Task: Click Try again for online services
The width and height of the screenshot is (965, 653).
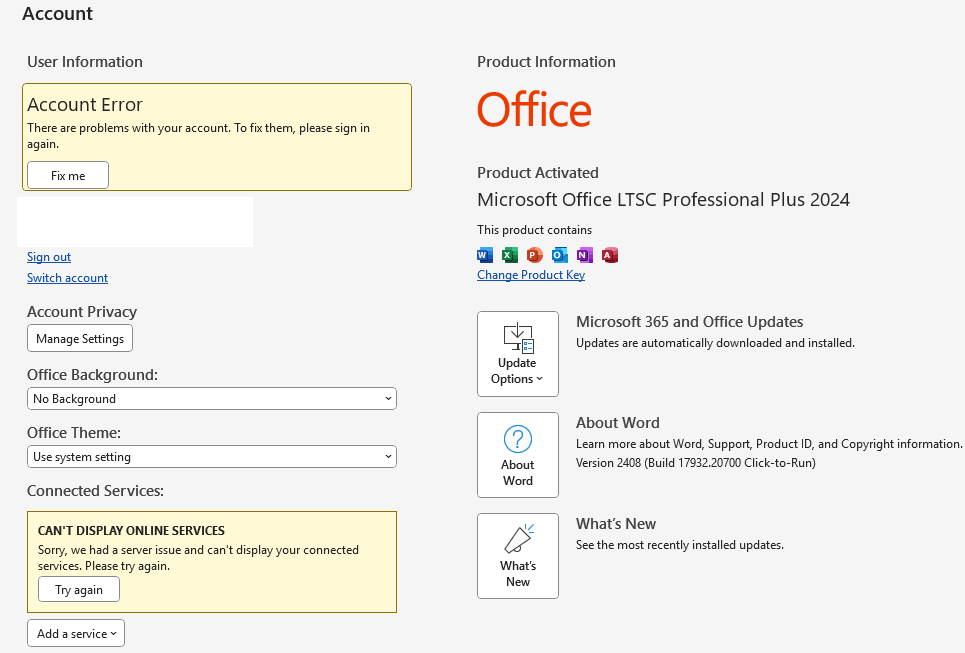Action: [x=79, y=590]
